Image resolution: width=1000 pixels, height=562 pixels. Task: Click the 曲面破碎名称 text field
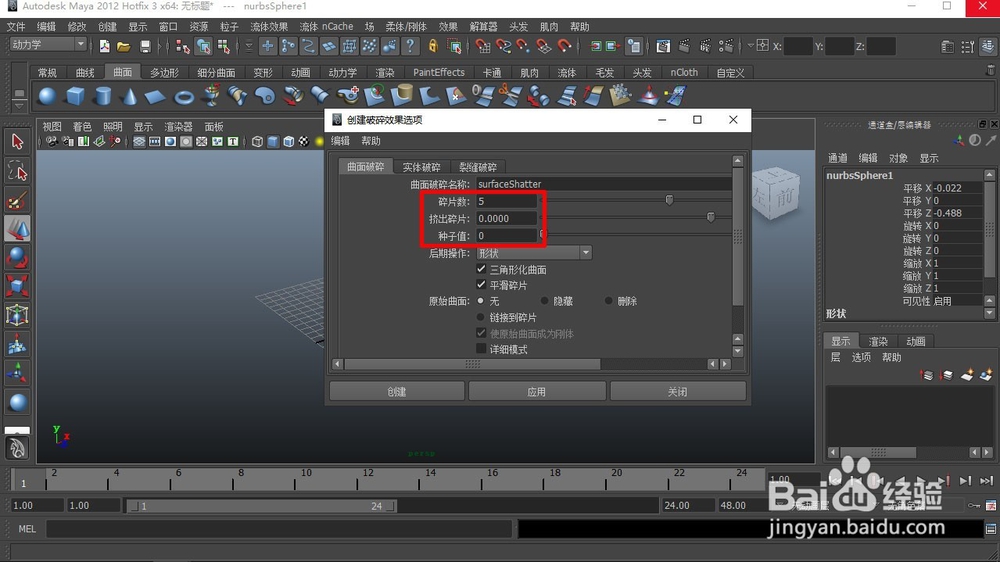pos(603,184)
